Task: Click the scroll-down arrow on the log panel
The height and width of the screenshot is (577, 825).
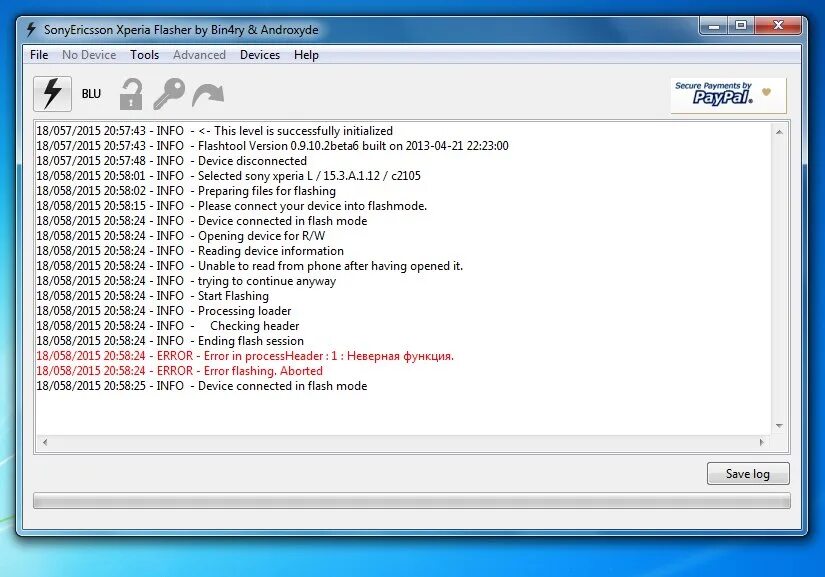Action: click(779, 427)
